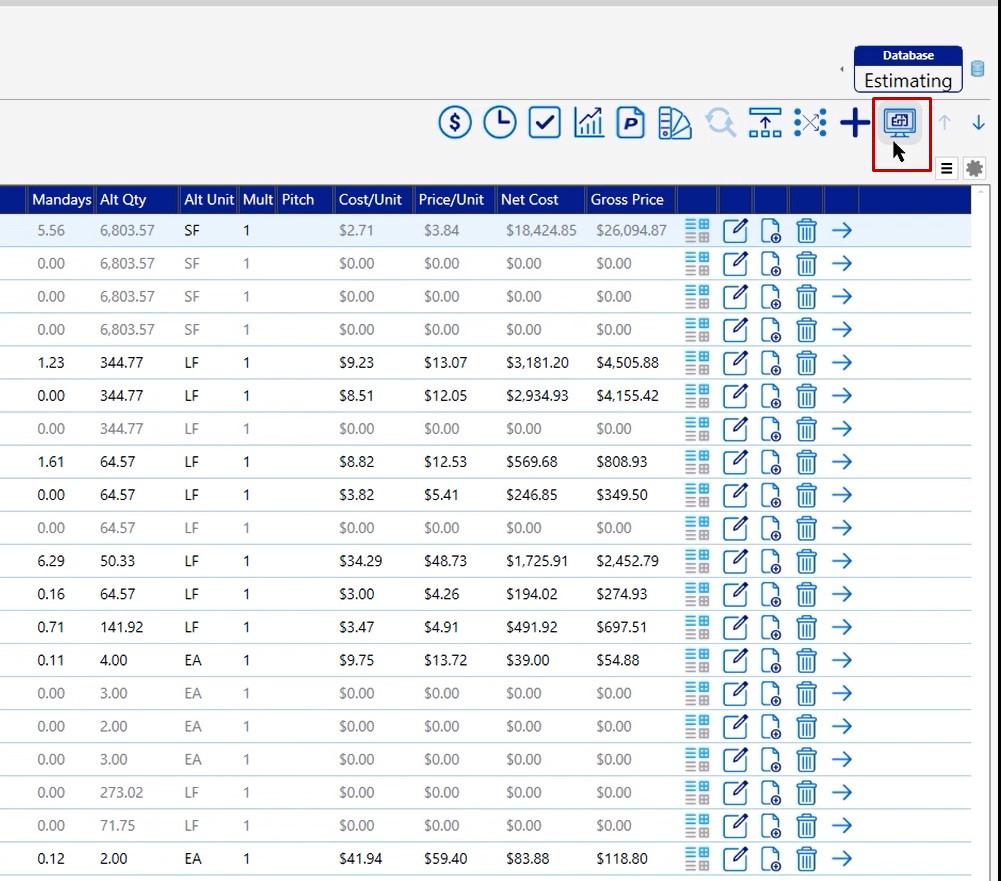Edit the row with gross price $26,094.87

(735, 231)
